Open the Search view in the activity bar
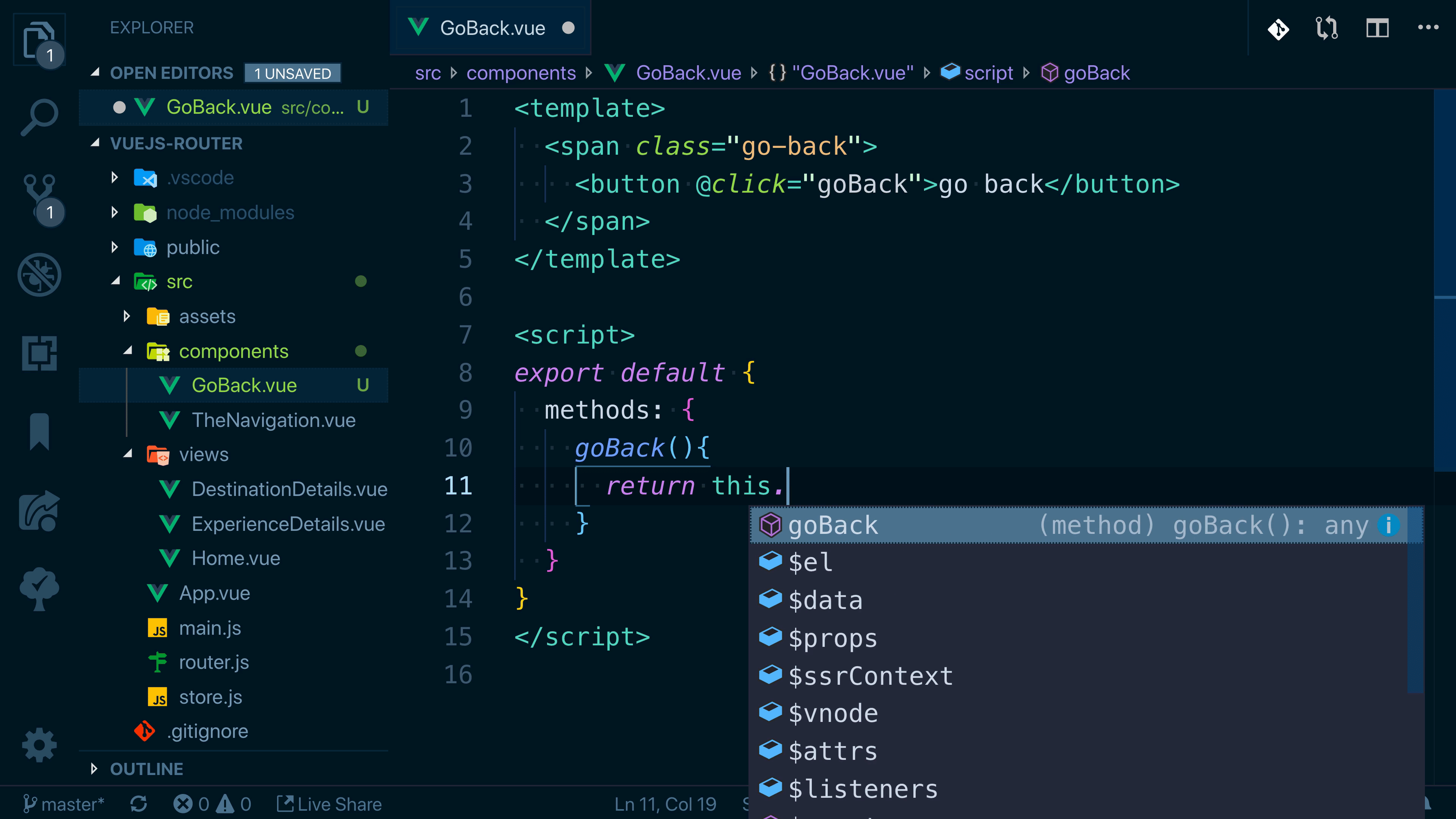 coord(39,118)
